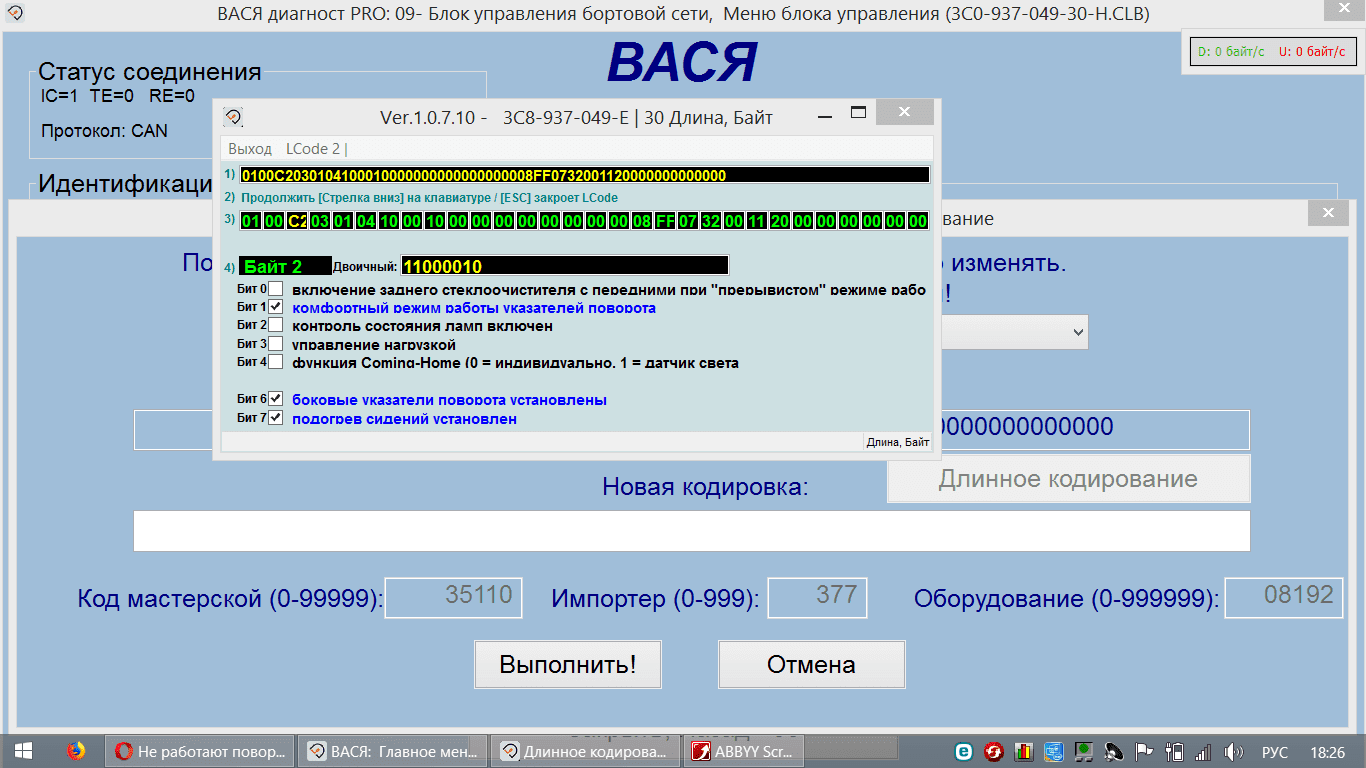Select byte cell 32 in the row
Screen dimensions: 1366x768
point(711,220)
